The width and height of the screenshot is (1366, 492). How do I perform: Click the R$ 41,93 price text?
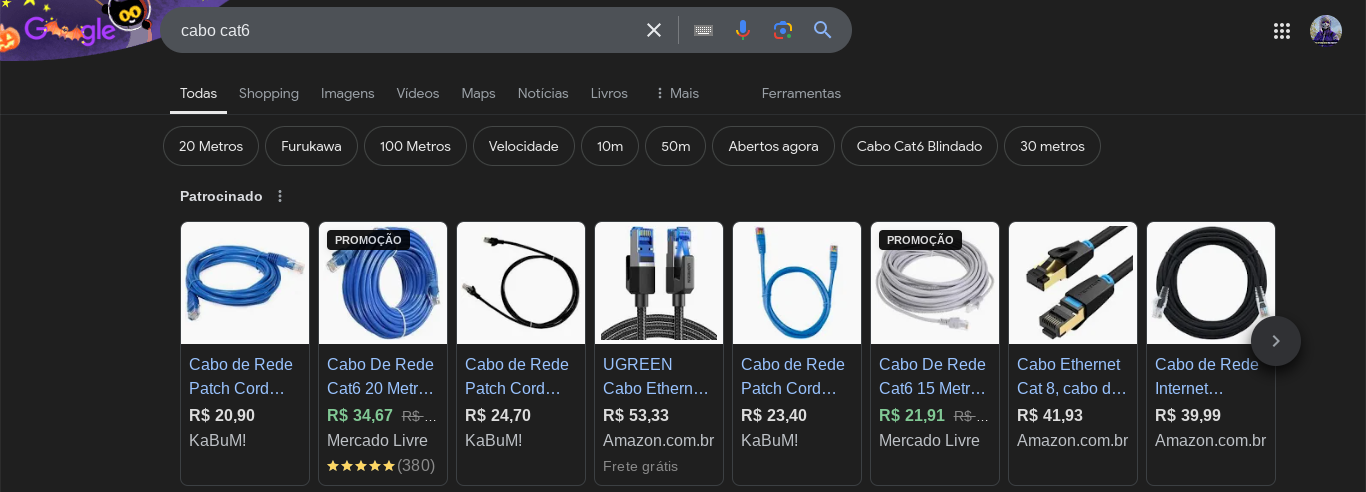point(1050,415)
